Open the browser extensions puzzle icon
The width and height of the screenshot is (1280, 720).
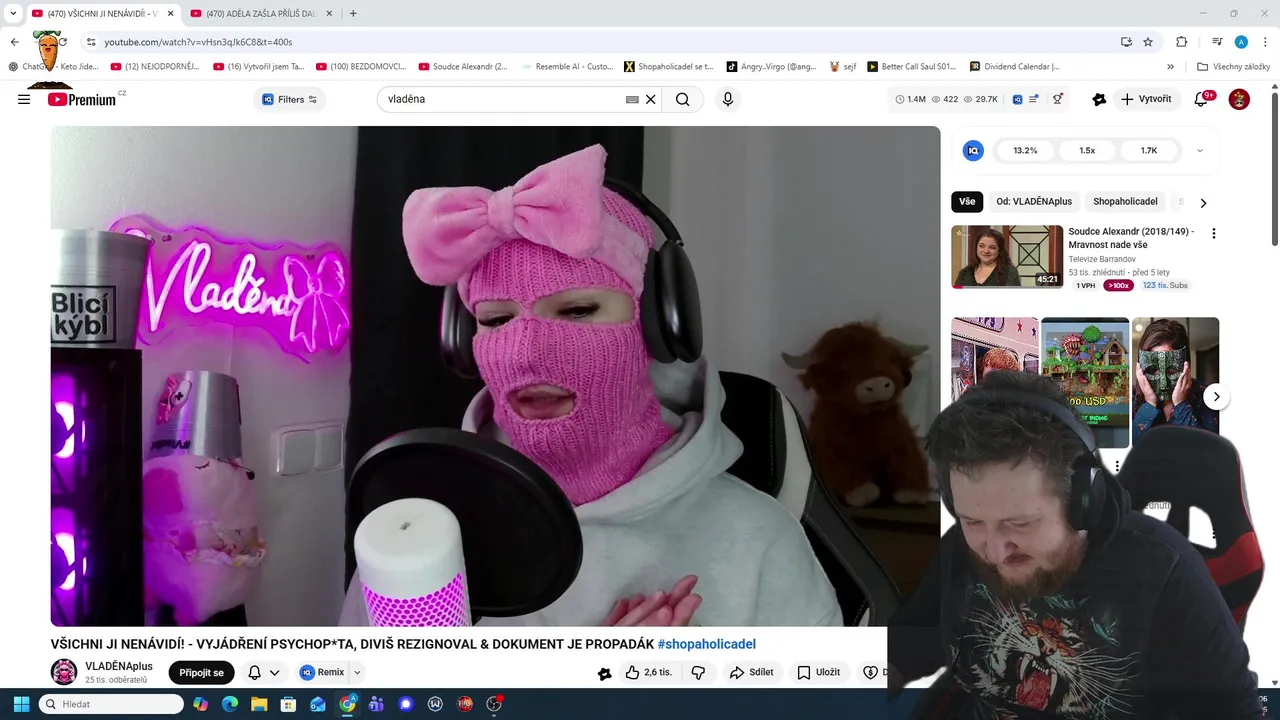(1181, 42)
